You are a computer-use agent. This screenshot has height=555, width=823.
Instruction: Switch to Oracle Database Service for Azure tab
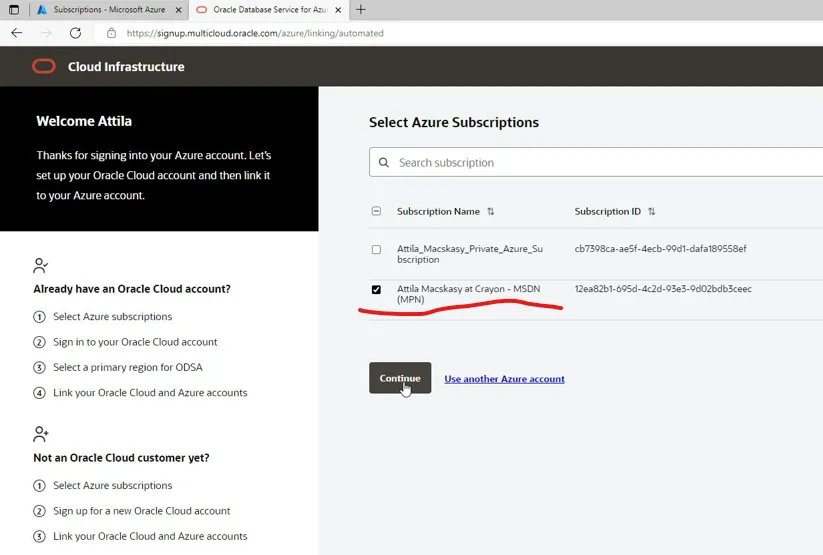pos(270,9)
